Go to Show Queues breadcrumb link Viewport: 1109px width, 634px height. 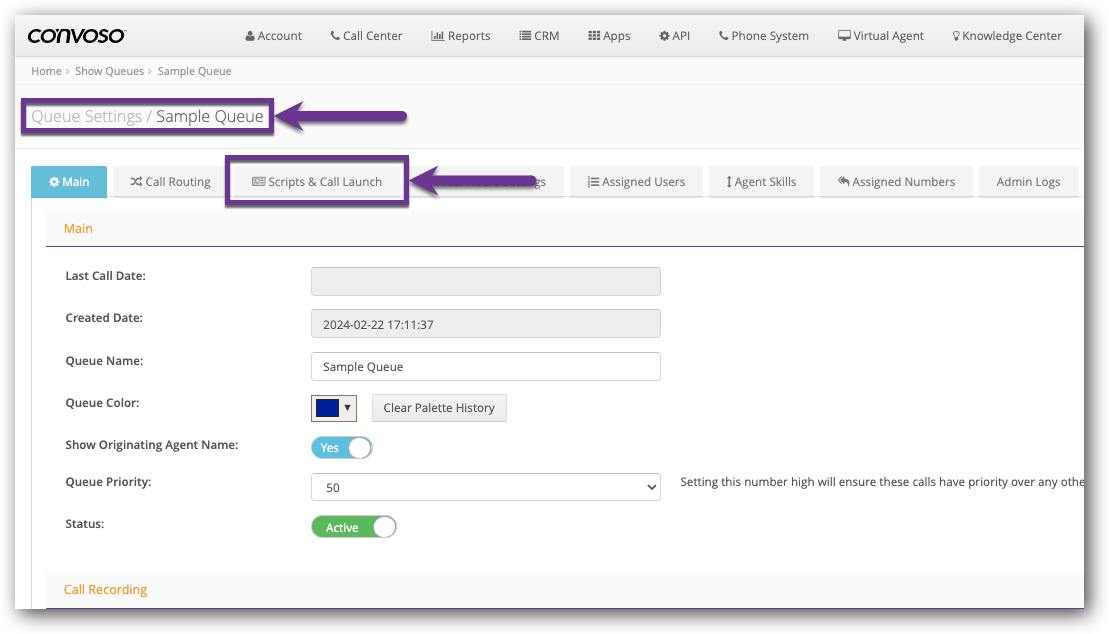109,71
